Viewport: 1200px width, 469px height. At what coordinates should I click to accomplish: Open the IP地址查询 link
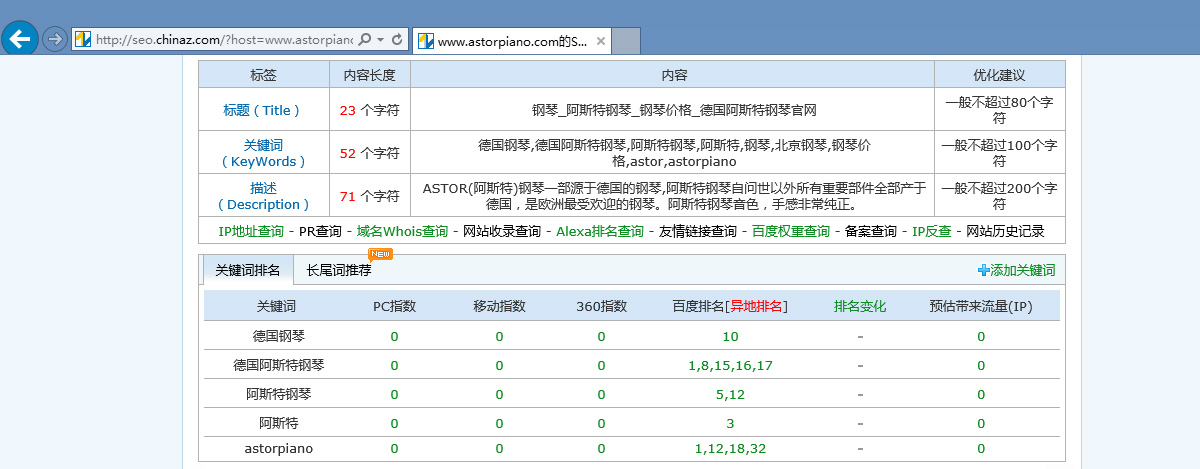pyautogui.click(x=251, y=231)
